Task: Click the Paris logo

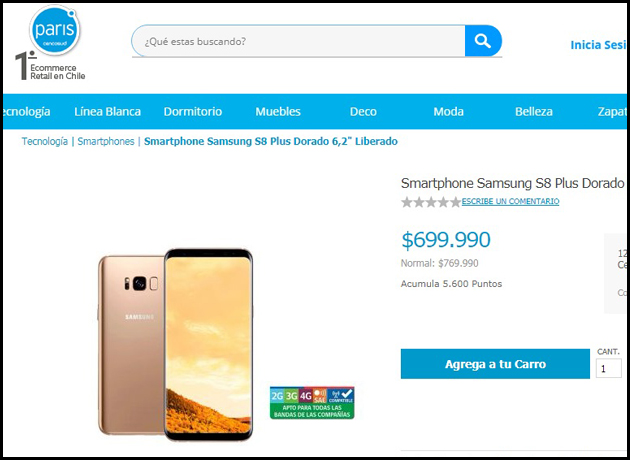Action: 55,29
